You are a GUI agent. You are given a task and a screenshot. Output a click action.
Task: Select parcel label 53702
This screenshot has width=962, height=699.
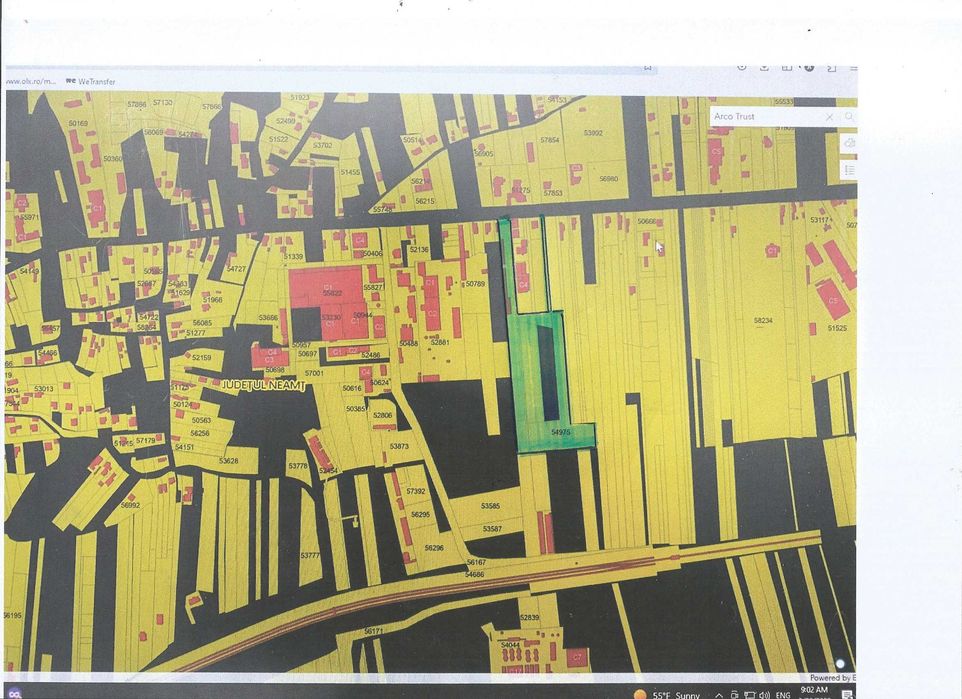pyautogui.click(x=322, y=145)
